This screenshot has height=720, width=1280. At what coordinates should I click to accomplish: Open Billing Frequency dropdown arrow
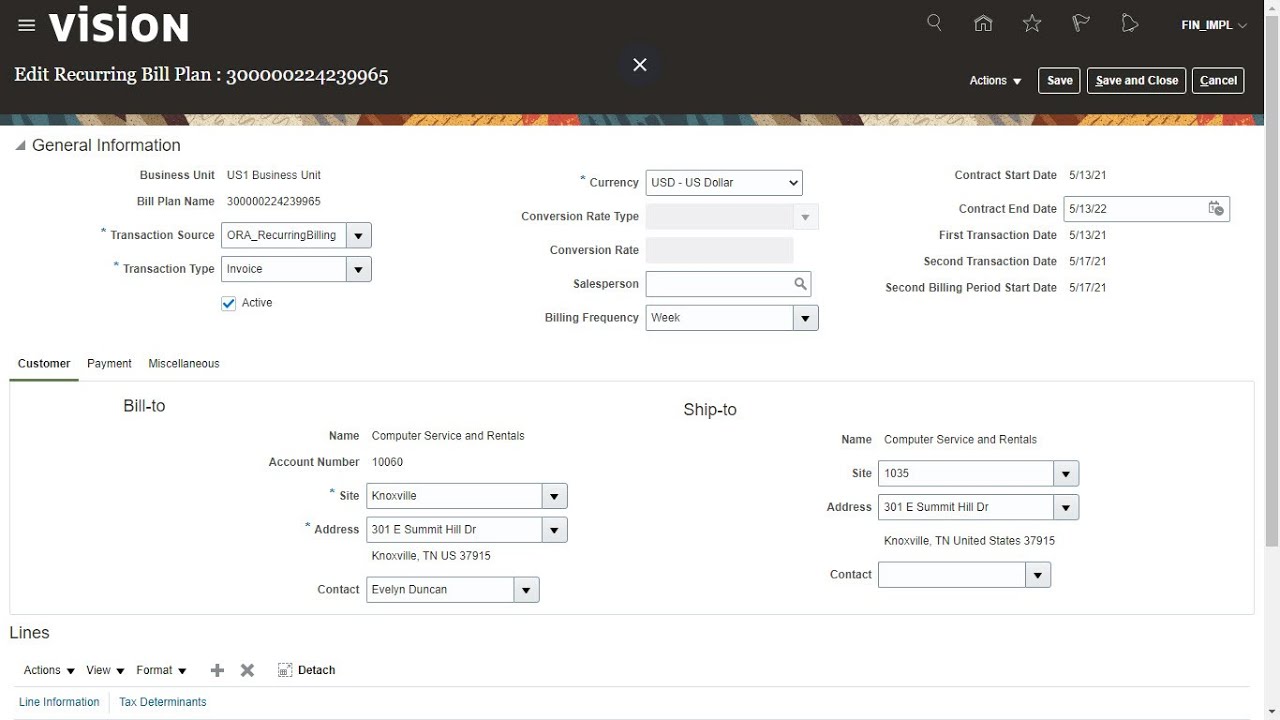click(x=806, y=318)
